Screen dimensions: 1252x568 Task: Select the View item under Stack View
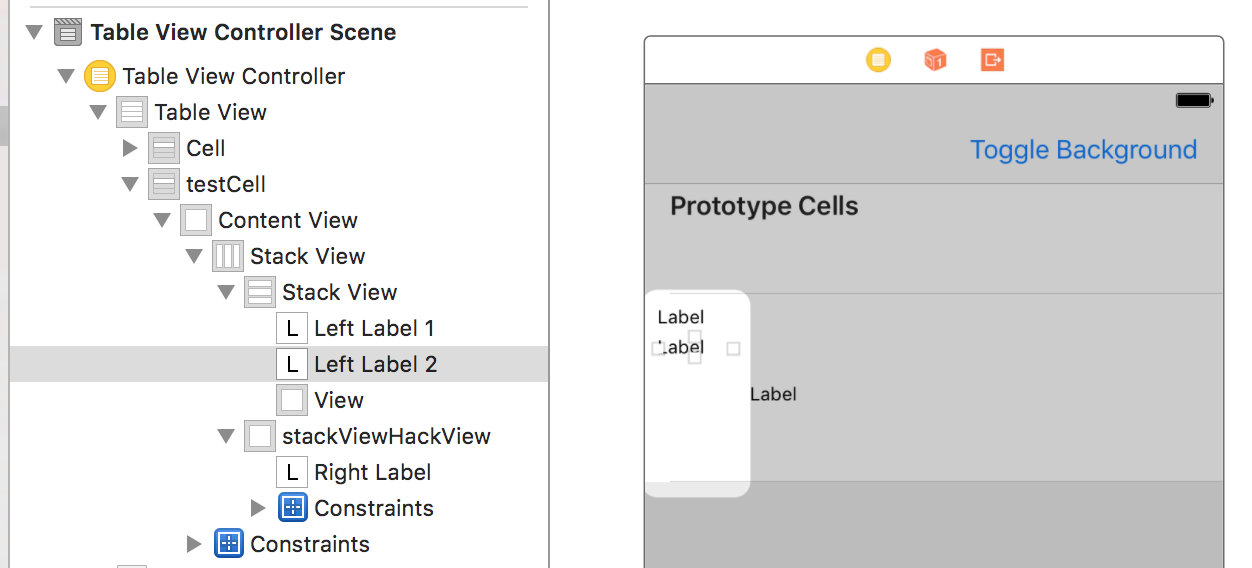coord(338,400)
